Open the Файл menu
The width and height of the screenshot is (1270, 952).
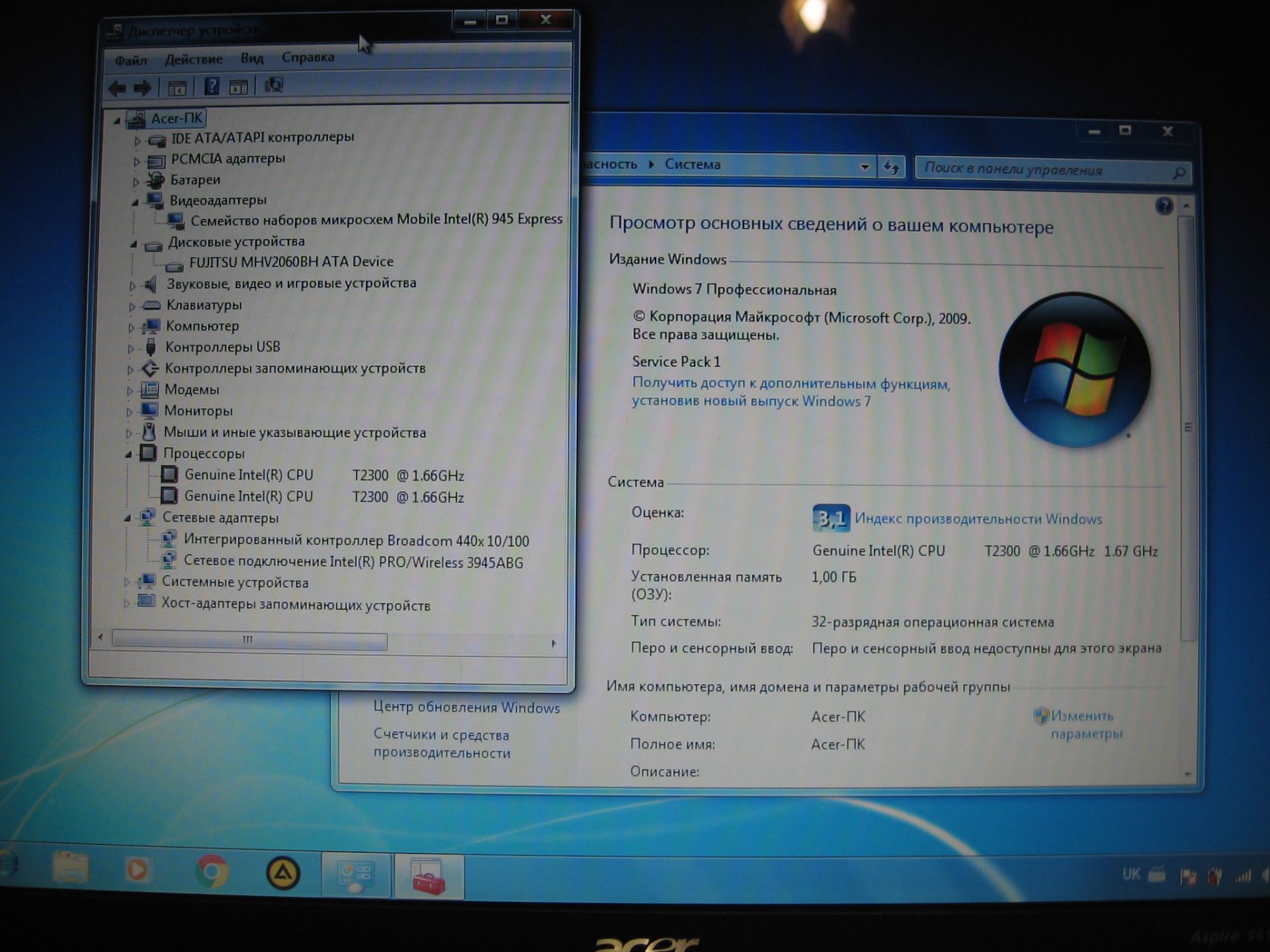(131, 61)
